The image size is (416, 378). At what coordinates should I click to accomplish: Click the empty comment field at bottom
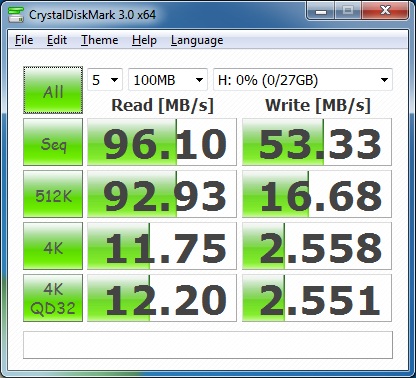coord(208,345)
